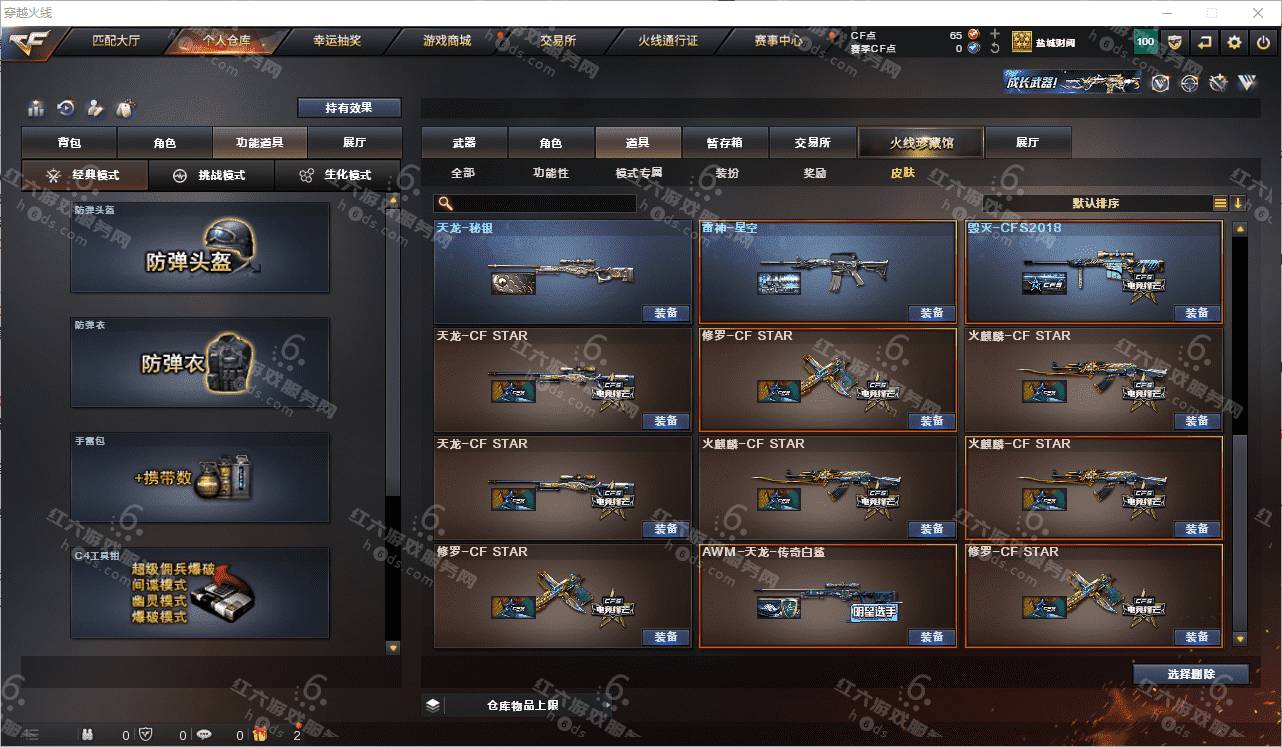Toggle the sort direction arrow
The width and height of the screenshot is (1282, 747).
coord(1238,203)
